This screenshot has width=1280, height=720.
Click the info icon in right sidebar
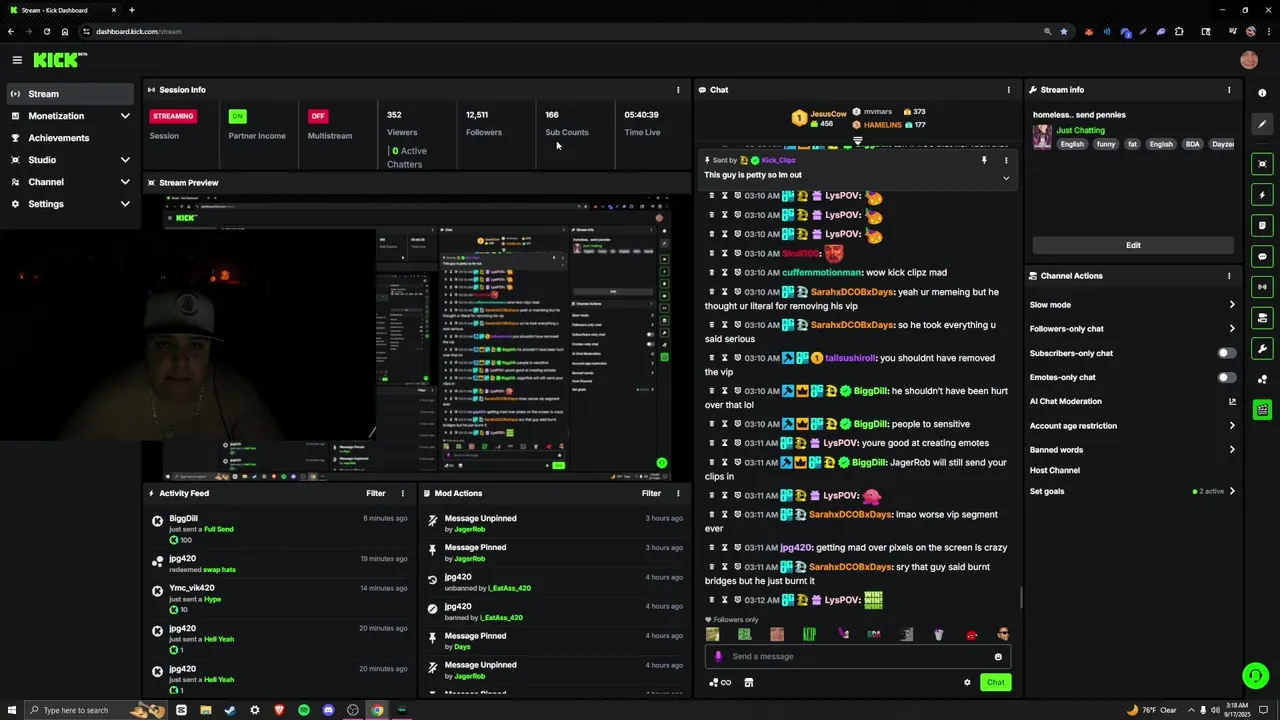(1262, 93)
